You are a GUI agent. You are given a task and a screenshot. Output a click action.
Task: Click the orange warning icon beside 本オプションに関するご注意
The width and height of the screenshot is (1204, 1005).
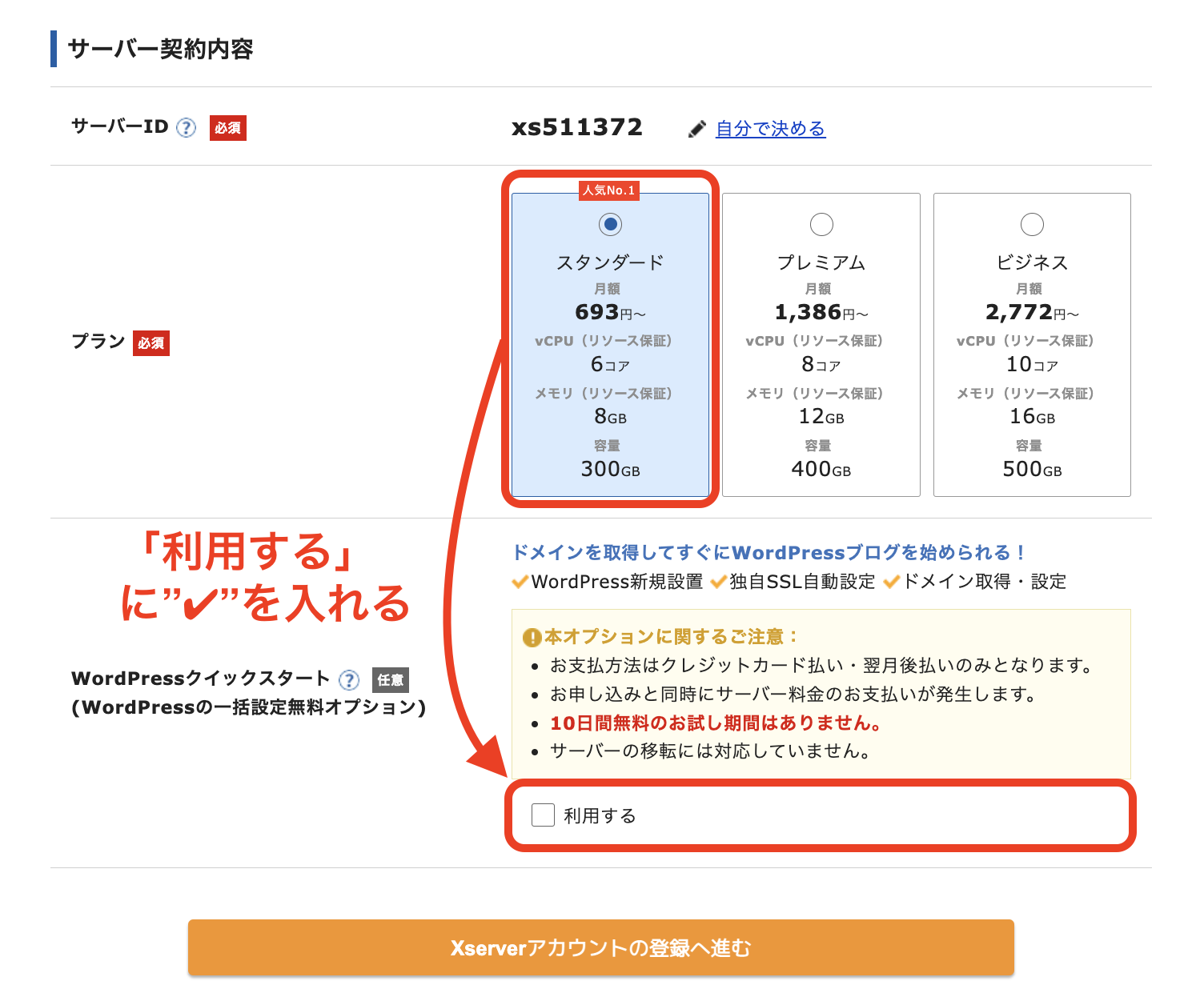(532, 638)
